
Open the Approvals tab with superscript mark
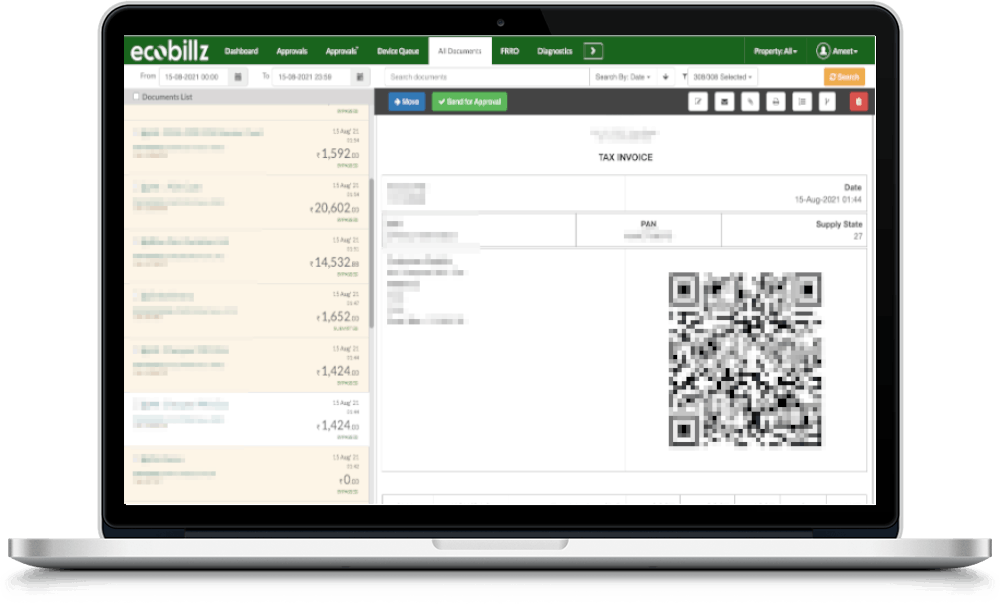(342, 51)
